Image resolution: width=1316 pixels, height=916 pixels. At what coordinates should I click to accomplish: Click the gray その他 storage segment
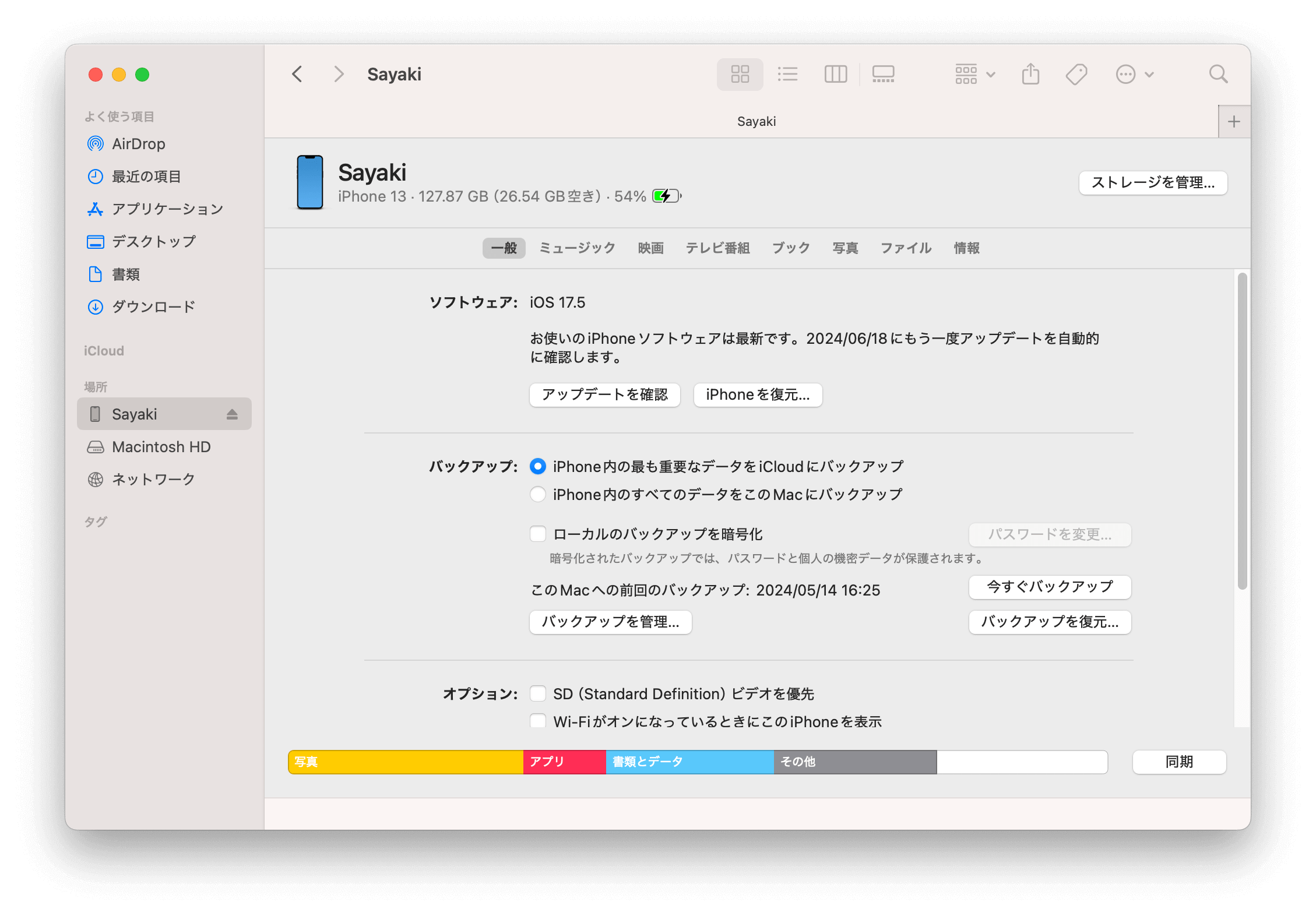[x=855, y=762]
